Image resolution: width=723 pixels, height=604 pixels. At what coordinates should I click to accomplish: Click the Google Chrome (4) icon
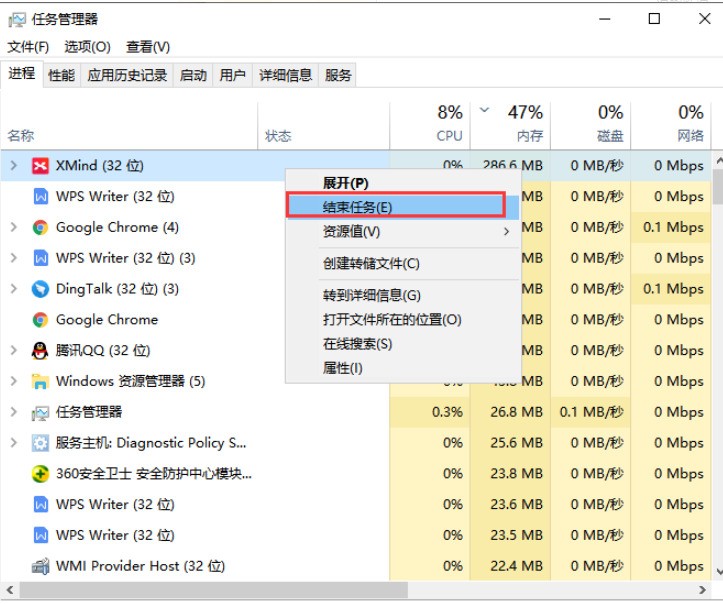40,228
